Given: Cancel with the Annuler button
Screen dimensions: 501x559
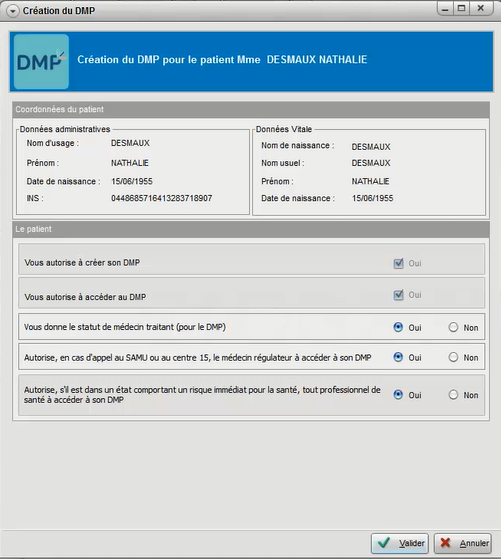Looking at the screenshot, I should point(463,543).
